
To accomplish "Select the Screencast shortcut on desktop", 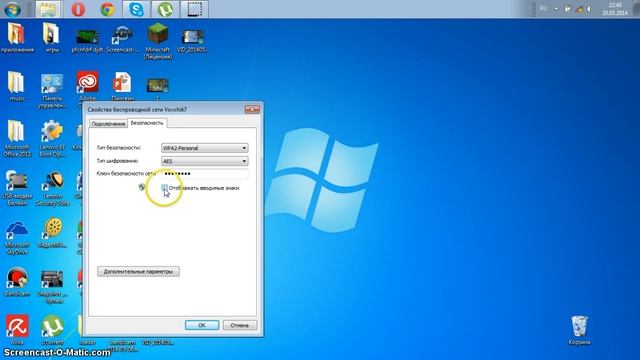I will (x=122, y=39).
